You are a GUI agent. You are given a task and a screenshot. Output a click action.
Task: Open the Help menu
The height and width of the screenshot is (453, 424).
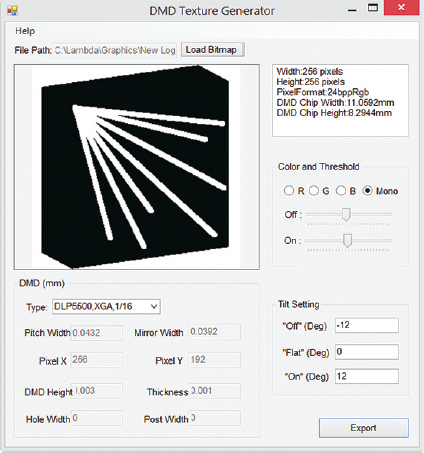click(x=25, y=31)
